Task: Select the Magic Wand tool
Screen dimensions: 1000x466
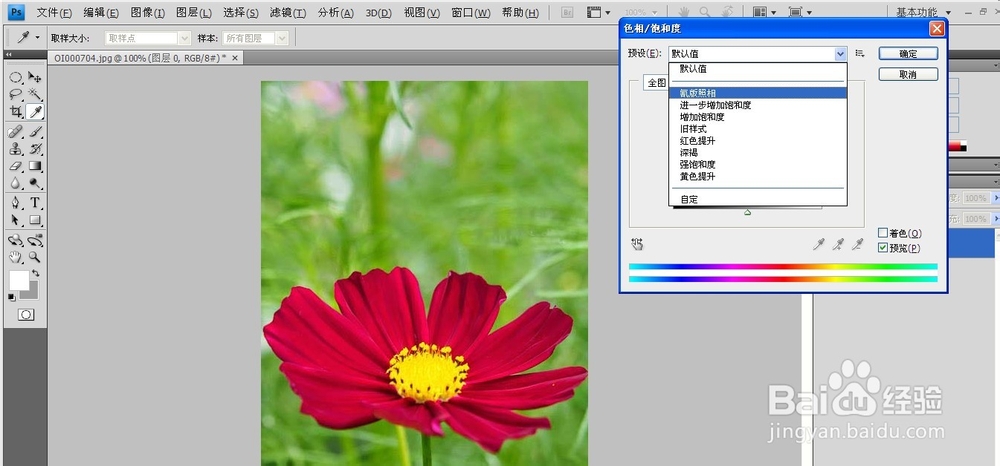Action: pos(35,94)
